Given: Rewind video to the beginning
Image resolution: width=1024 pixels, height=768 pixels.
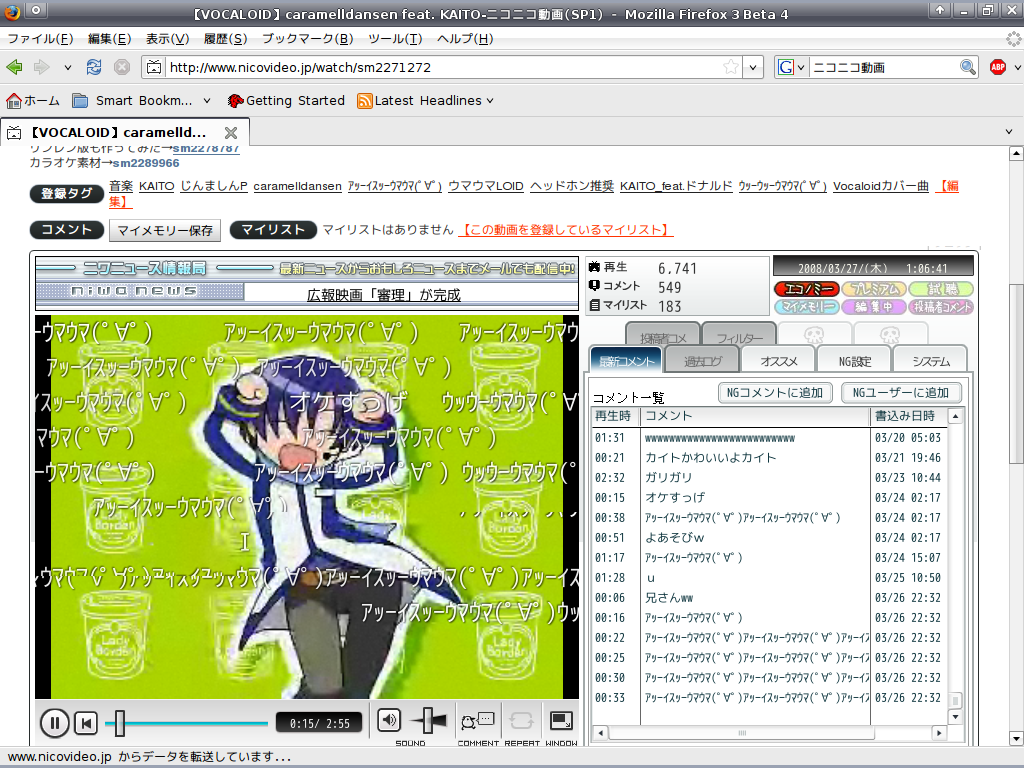Looking at the screenshot, I should 86,723.
